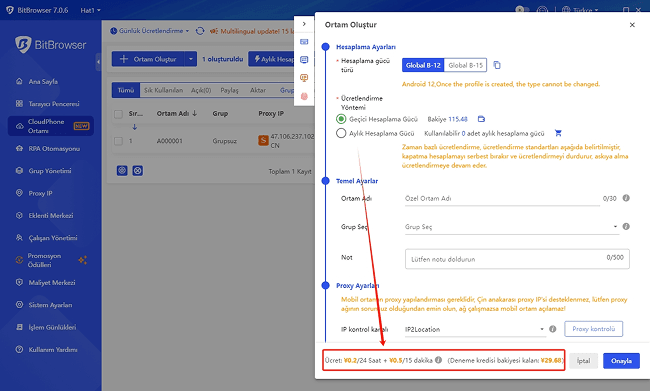Click the Ortam Oluştur button

pyautogui.click(x=148, y=59)
